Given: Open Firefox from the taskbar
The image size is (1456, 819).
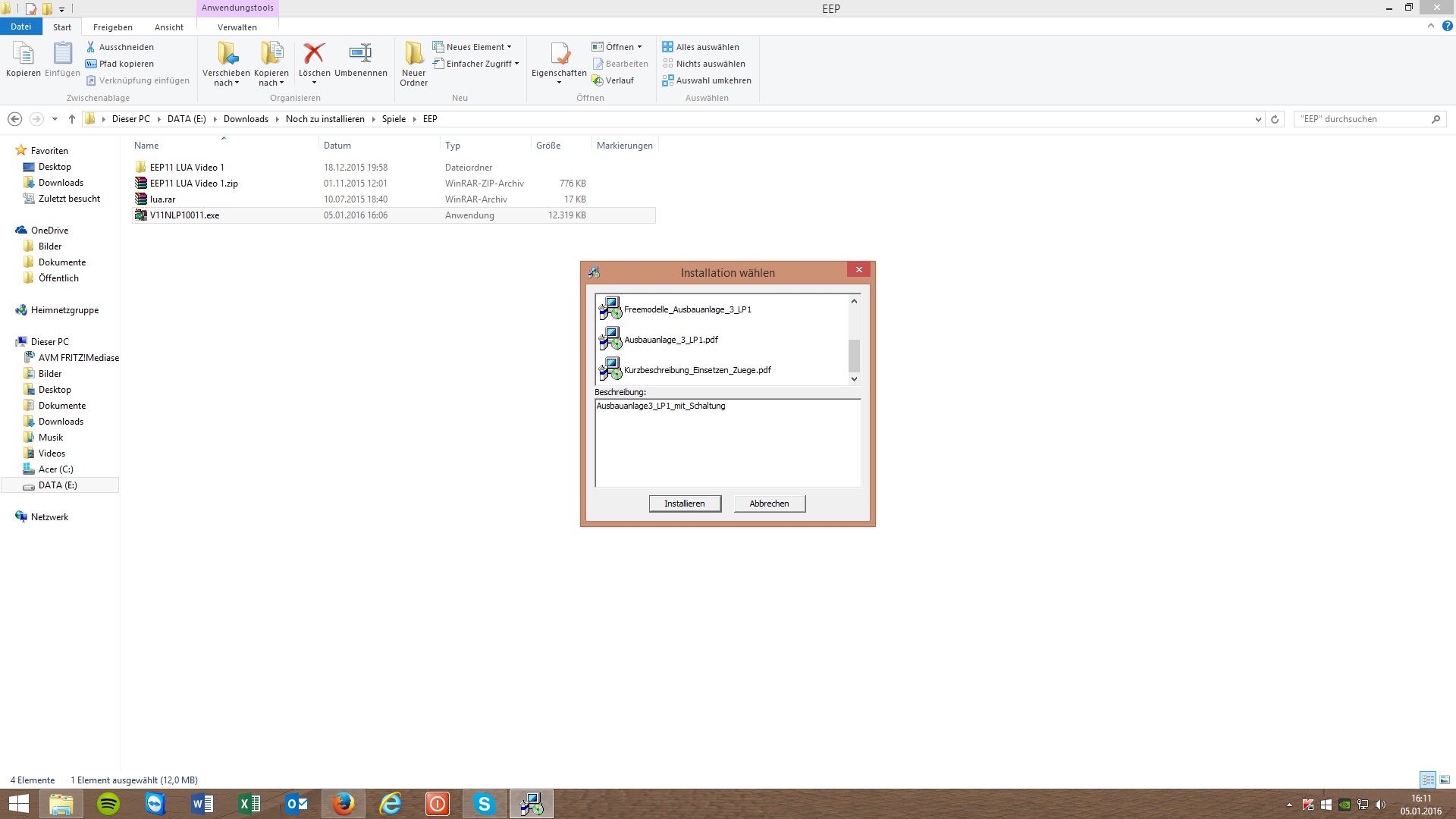Looking at the screenshot, I should (343, 804).
